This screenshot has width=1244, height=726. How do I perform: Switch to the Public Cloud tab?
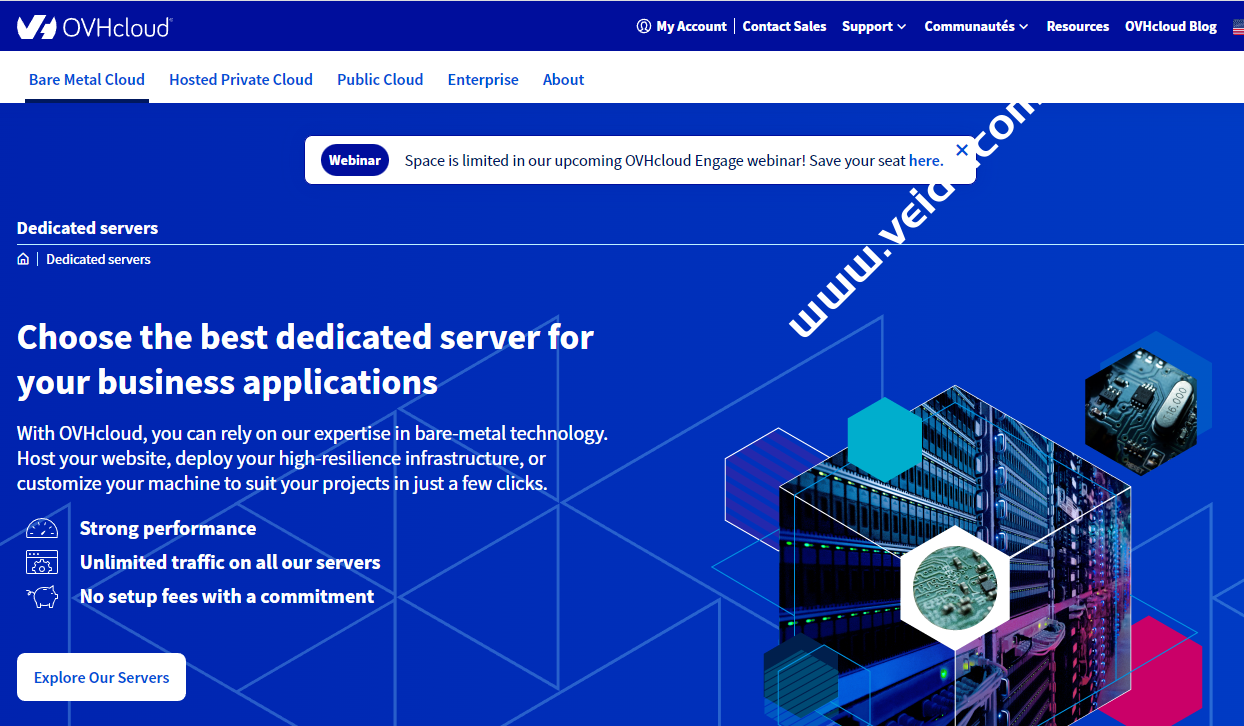[x=380, y=80]
